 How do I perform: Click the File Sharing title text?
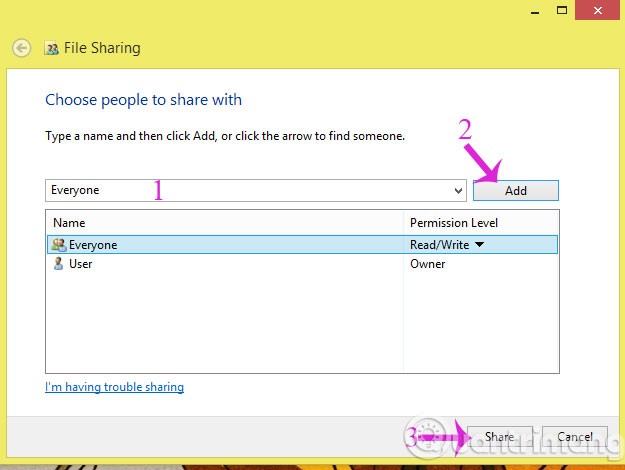103,47
